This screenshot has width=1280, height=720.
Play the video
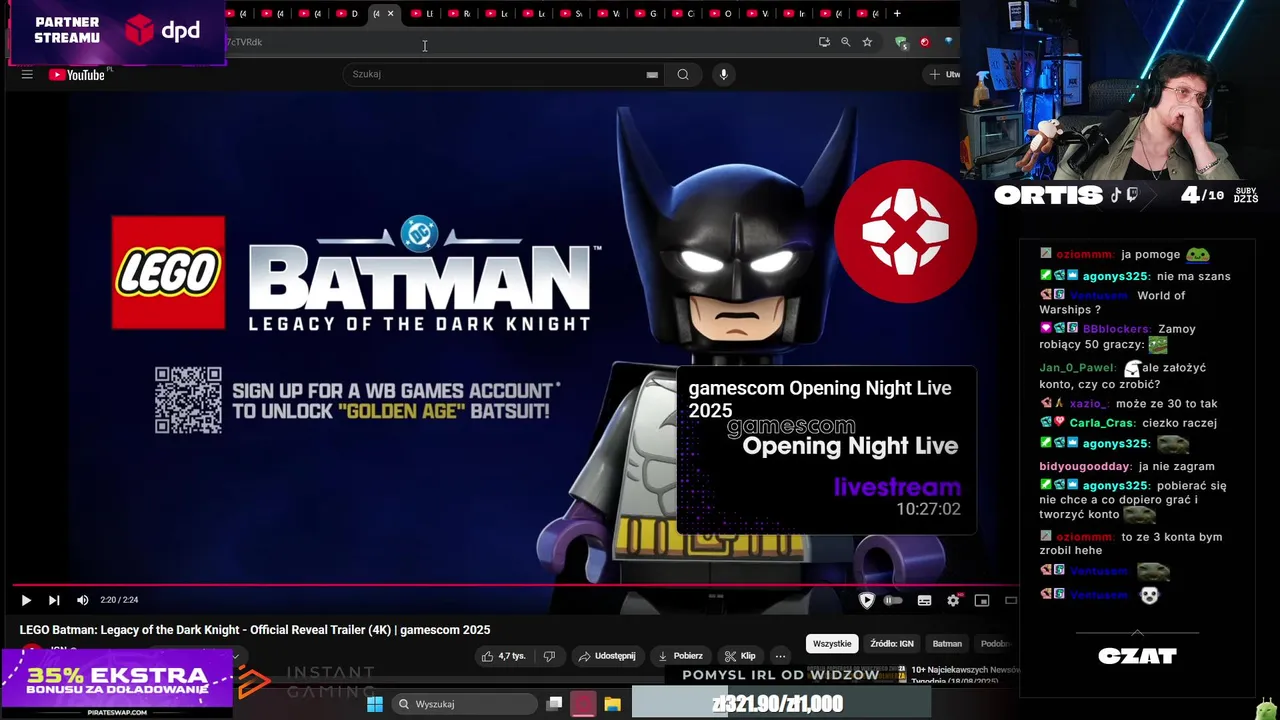[26, 600]
